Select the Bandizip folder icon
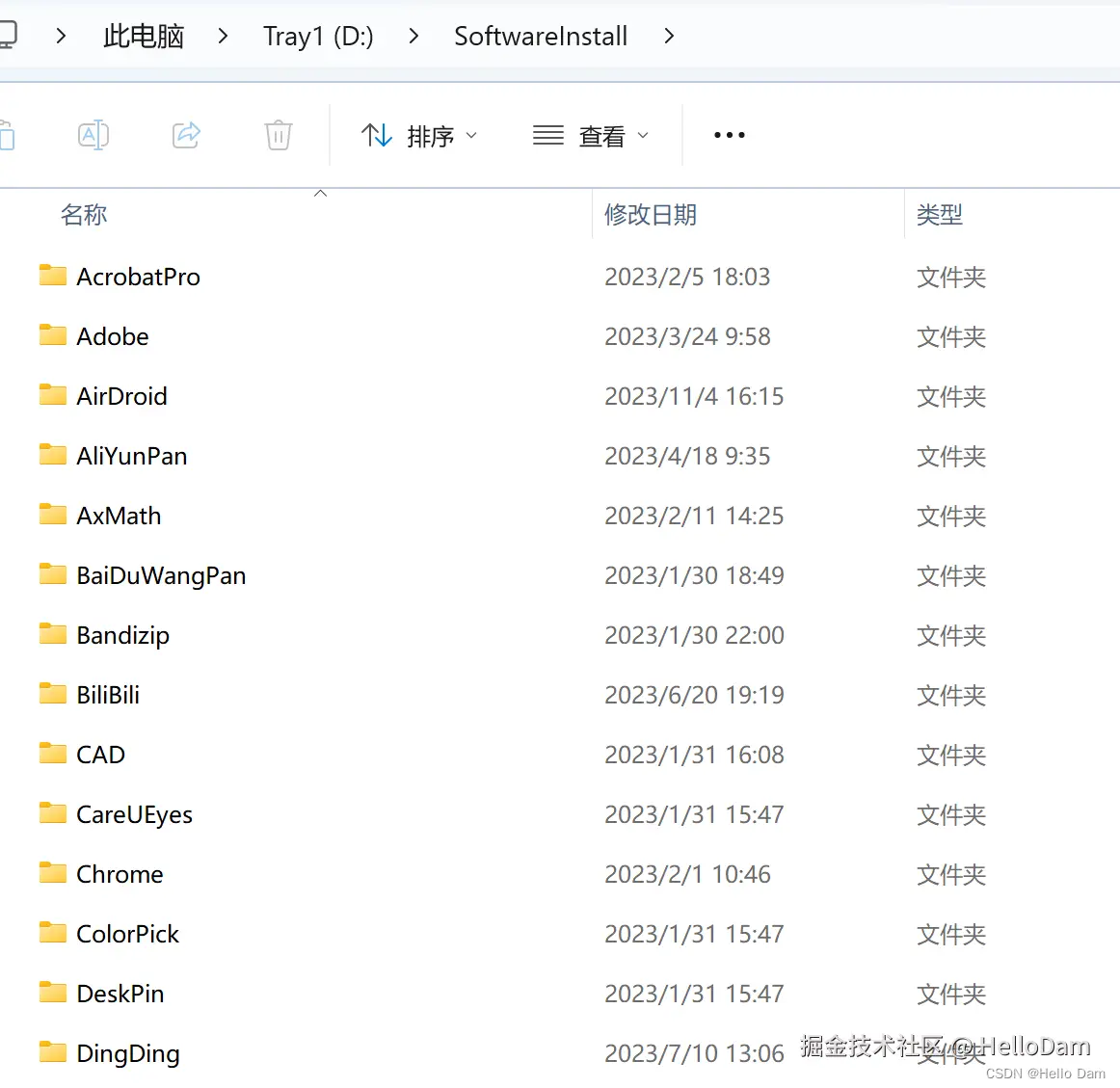Screen dimensions: 1120x1088 (x=53, y=634)
